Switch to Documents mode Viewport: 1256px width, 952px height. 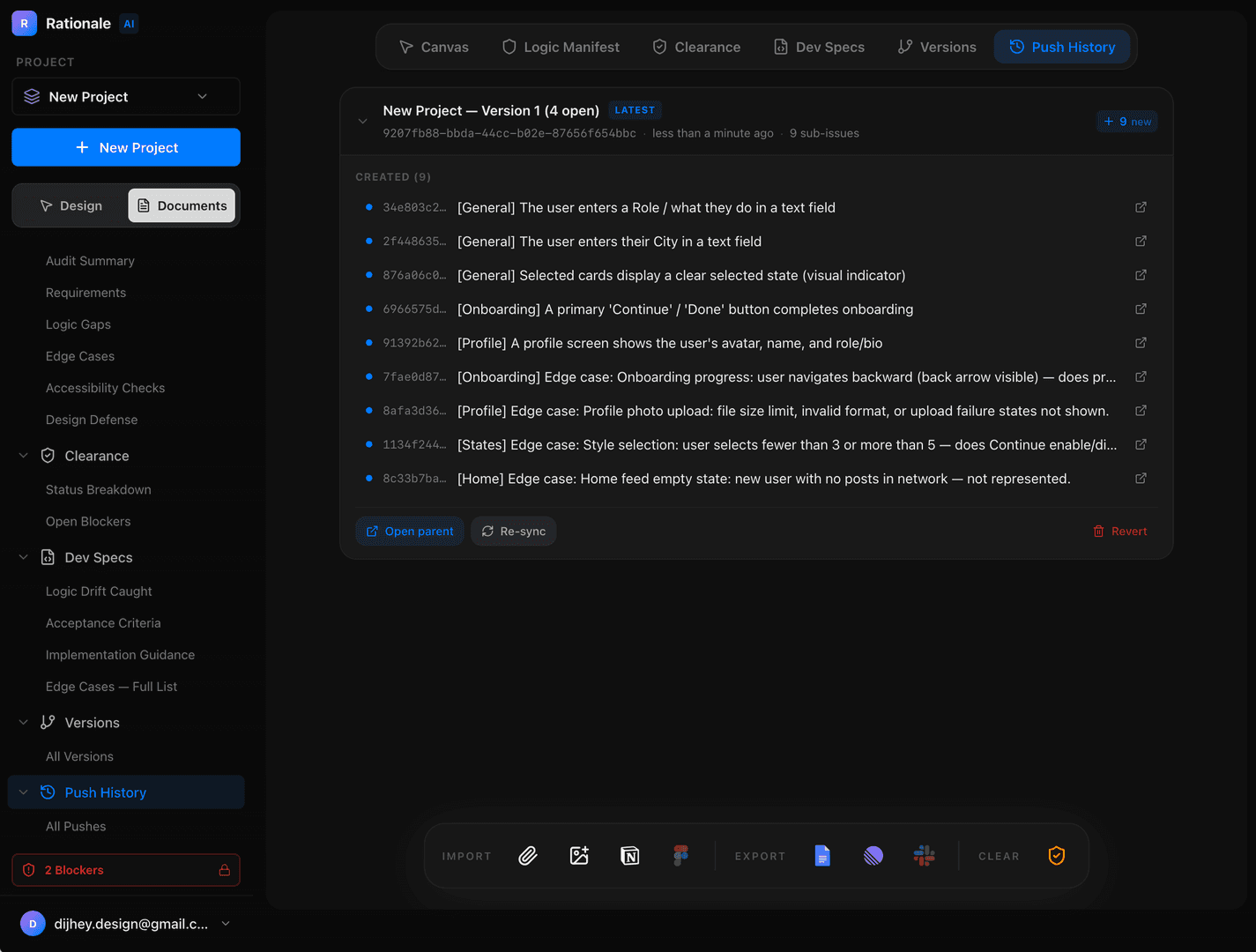182,205
